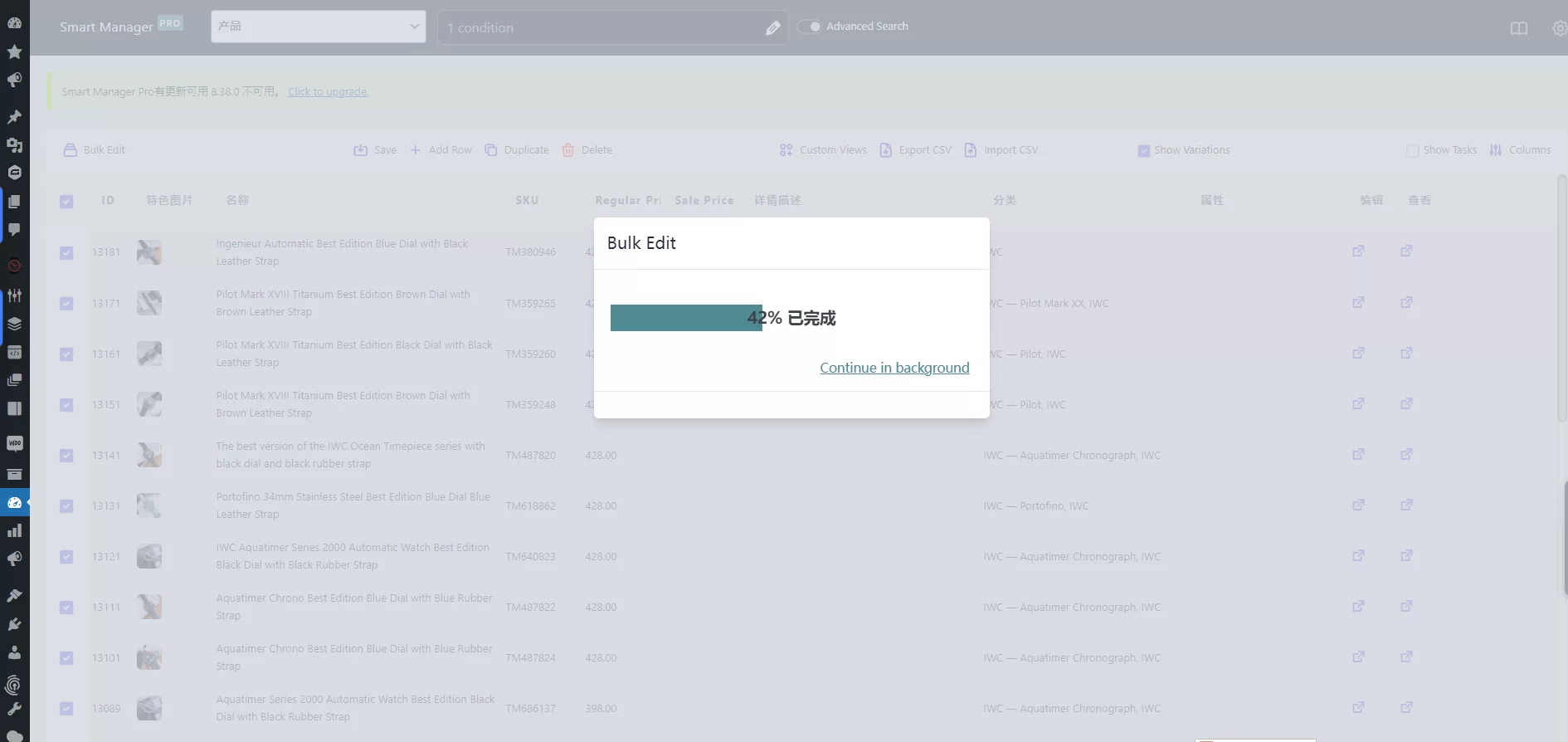This screenshot has height=742, width=1568.
Task: Toggle checkbox for row 13111
Action: [x=66, y=608]
